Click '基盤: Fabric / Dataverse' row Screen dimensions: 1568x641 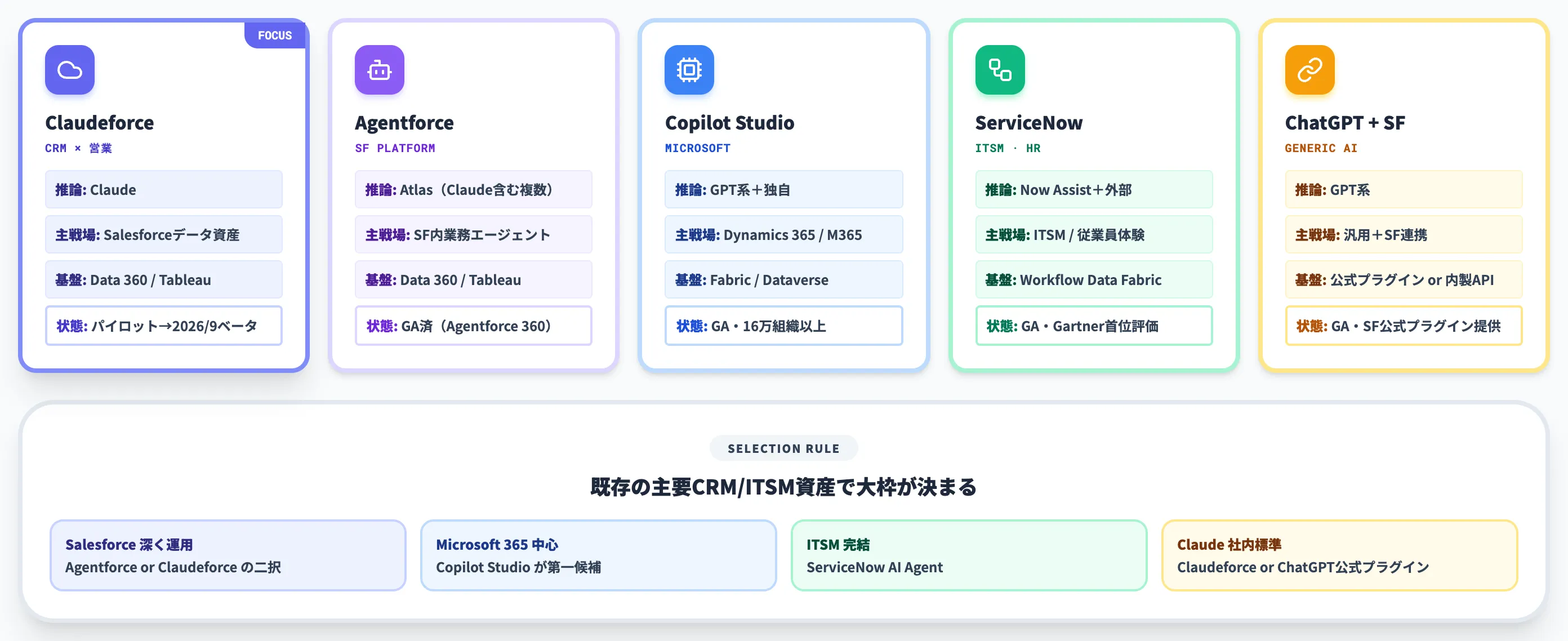click(x=784, y=279)
